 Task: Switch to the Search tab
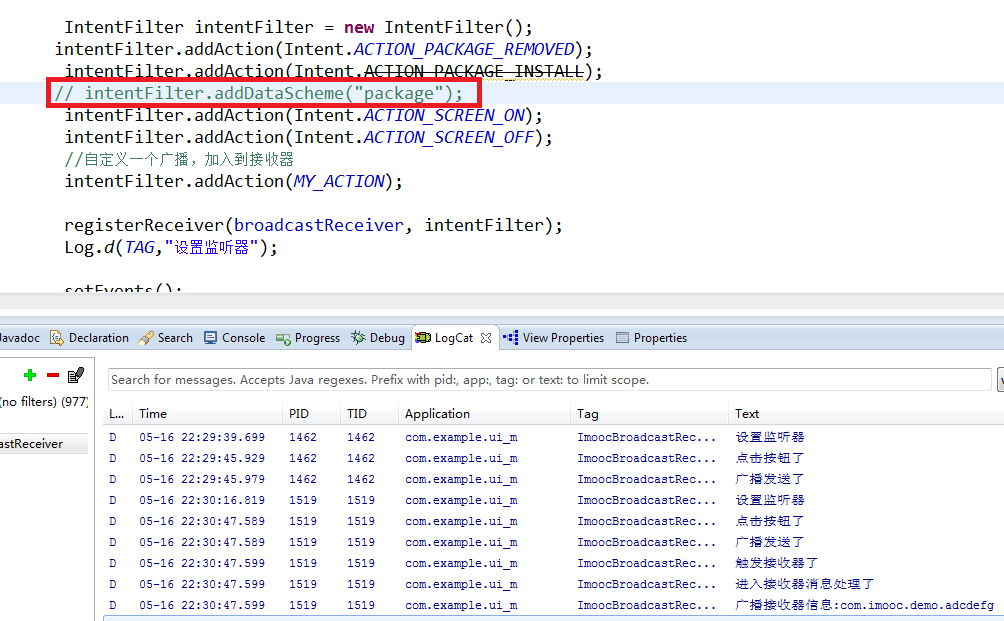pos(166,338)
